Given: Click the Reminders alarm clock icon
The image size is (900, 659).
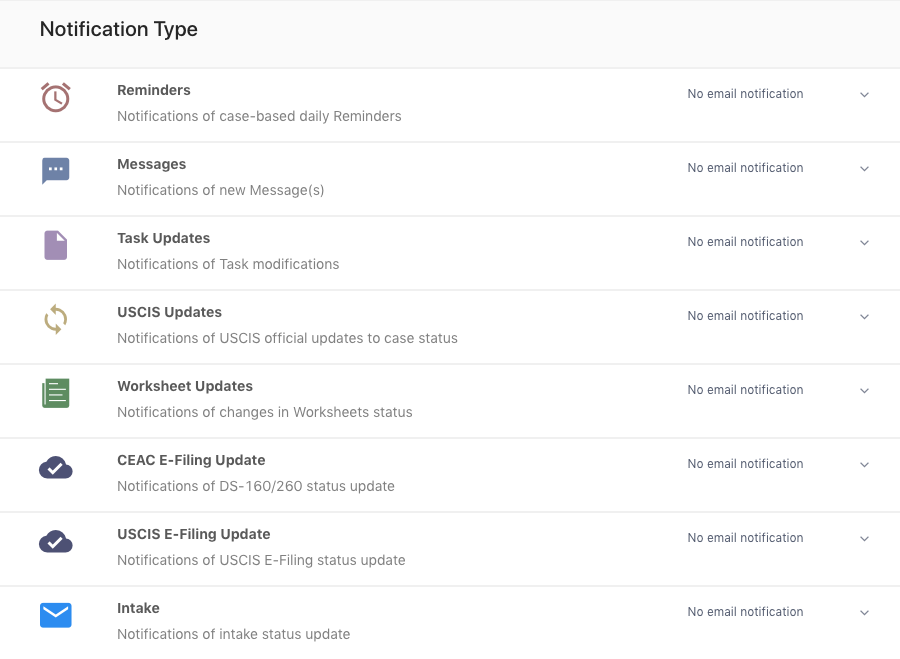Looking at the screenshot, I should pos(56,97).
